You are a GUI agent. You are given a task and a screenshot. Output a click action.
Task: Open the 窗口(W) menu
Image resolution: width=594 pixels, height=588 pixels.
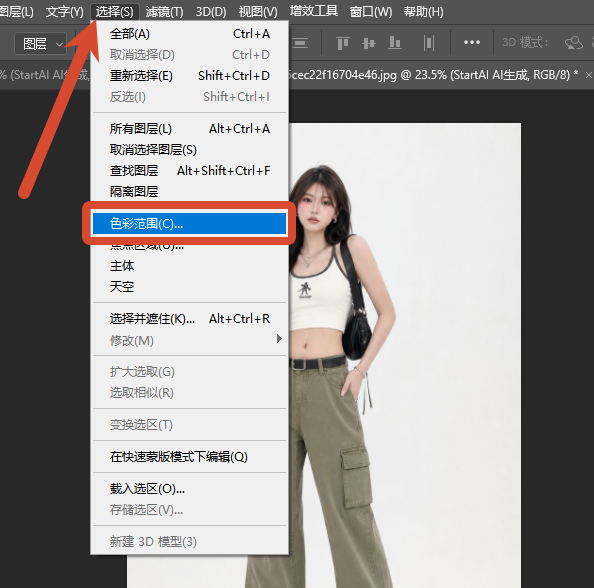pos(370,12)
